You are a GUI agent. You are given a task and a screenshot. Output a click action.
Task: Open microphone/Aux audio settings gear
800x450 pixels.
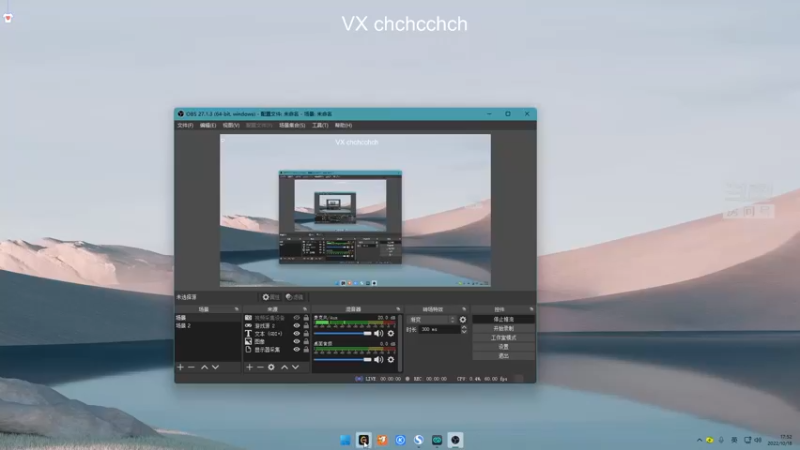pyautogui.click(x=391, y=333)
